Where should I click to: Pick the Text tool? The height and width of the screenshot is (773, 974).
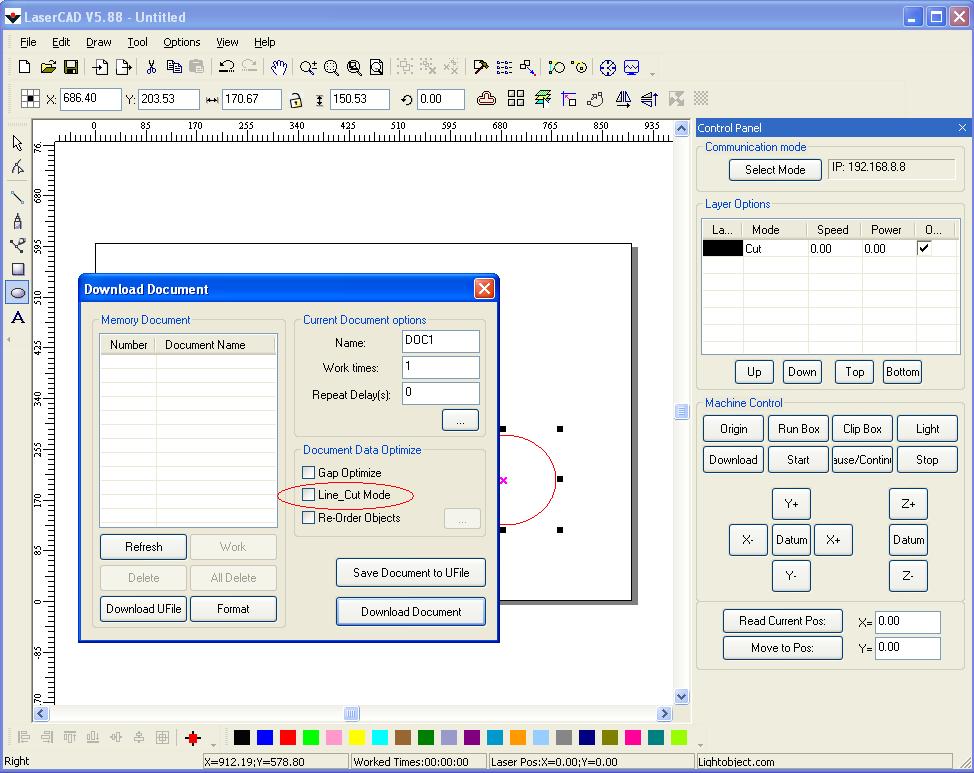click(17, 318)
